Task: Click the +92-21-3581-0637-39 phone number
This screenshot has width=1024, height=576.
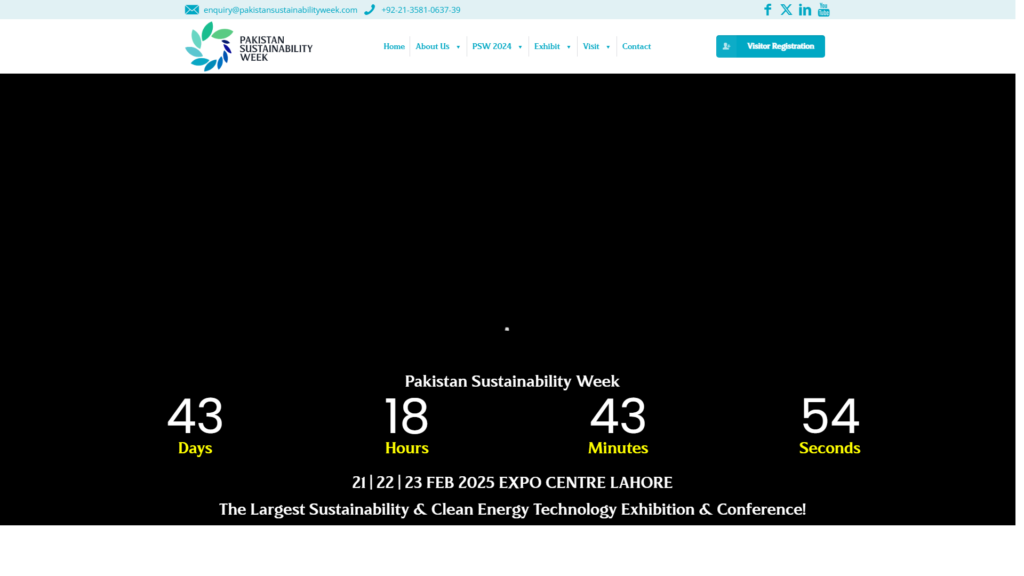Action: tap(421, 10)
